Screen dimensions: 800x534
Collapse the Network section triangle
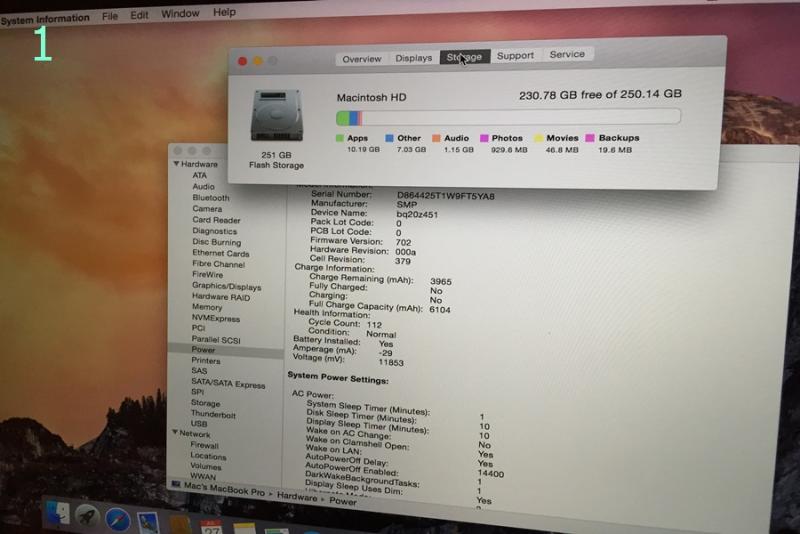175,432
